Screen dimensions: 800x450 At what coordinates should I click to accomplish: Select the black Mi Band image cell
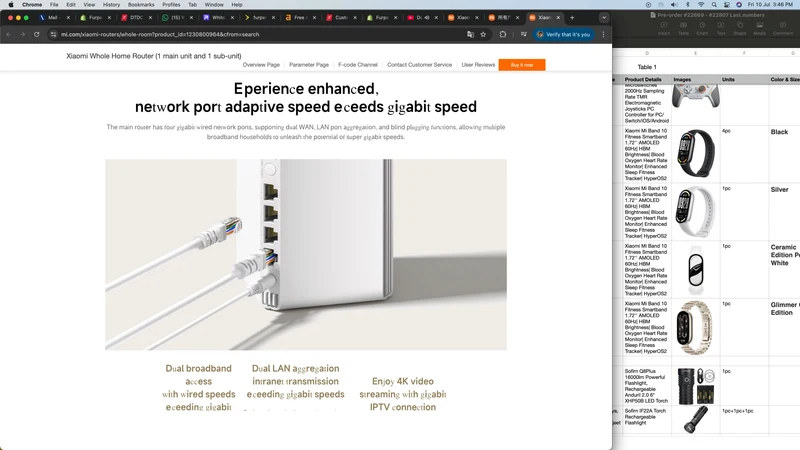695,154
